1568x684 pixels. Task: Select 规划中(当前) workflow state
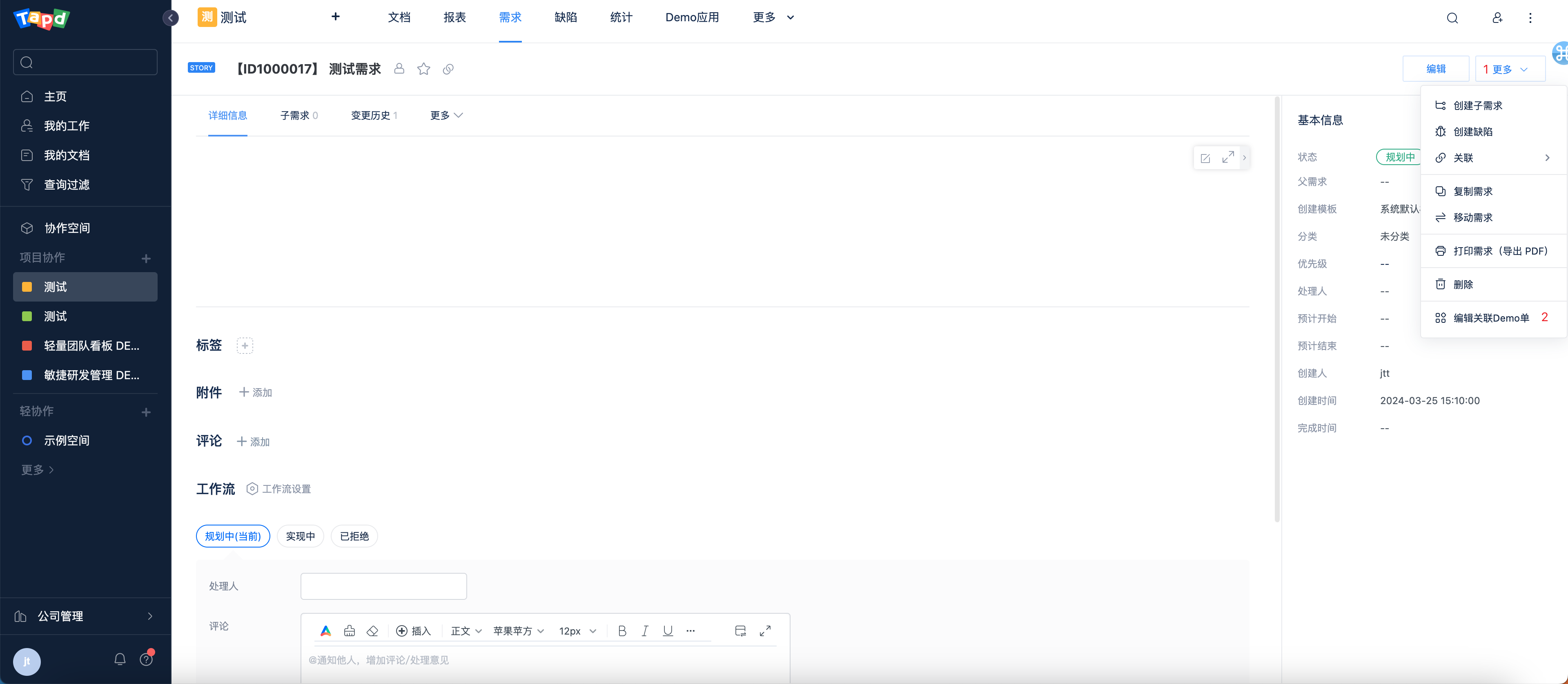233,536
